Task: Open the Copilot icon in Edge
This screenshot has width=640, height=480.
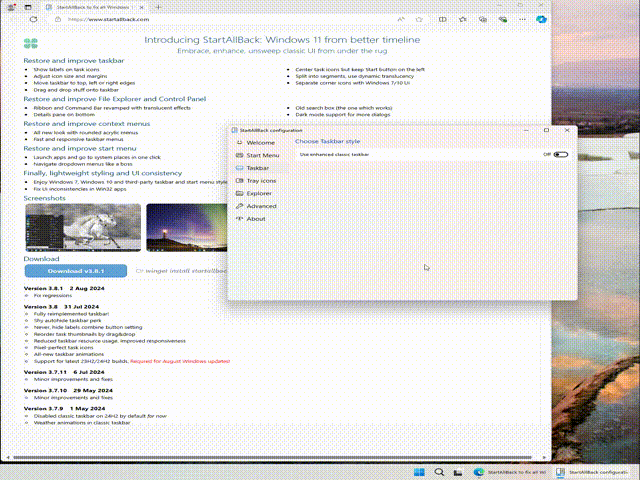Action: (541, 19)
